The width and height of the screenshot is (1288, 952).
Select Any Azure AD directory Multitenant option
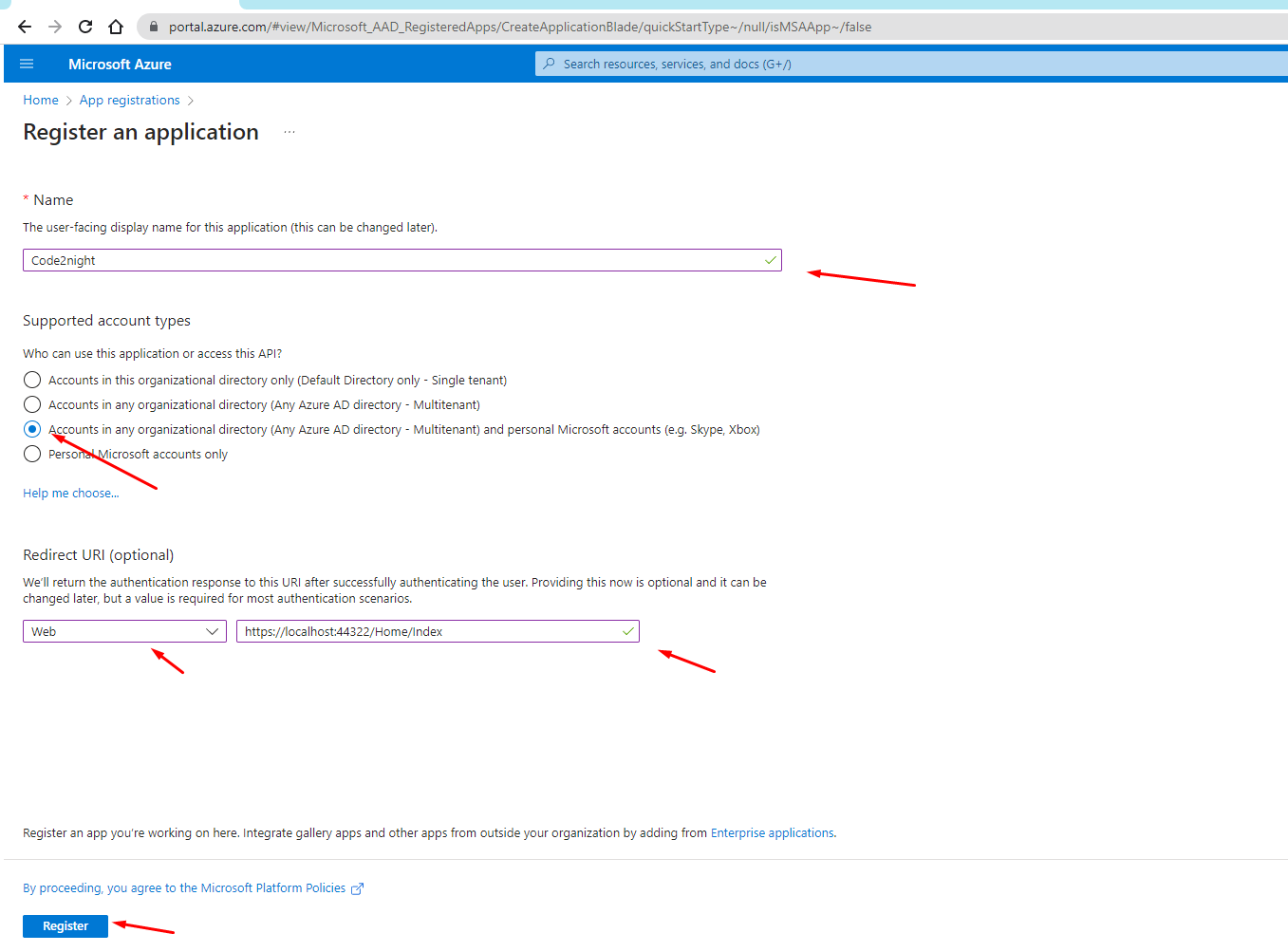point(32,404)
